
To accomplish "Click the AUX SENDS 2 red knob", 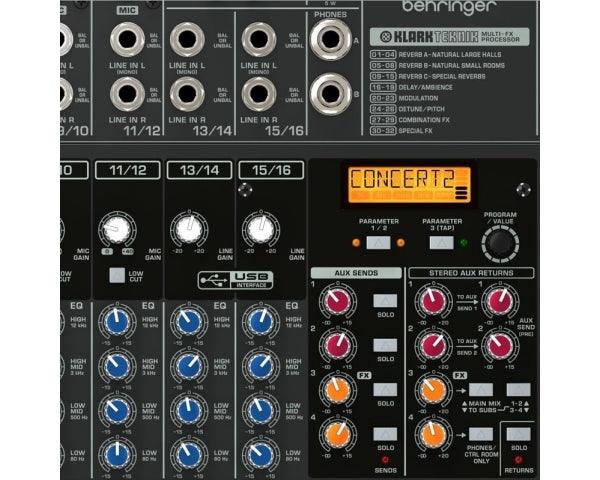I will click(x=338, y=345).
